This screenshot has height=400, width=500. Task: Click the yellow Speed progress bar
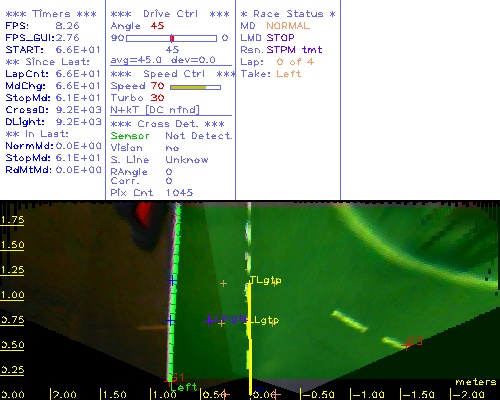click(x=195, y=87)
